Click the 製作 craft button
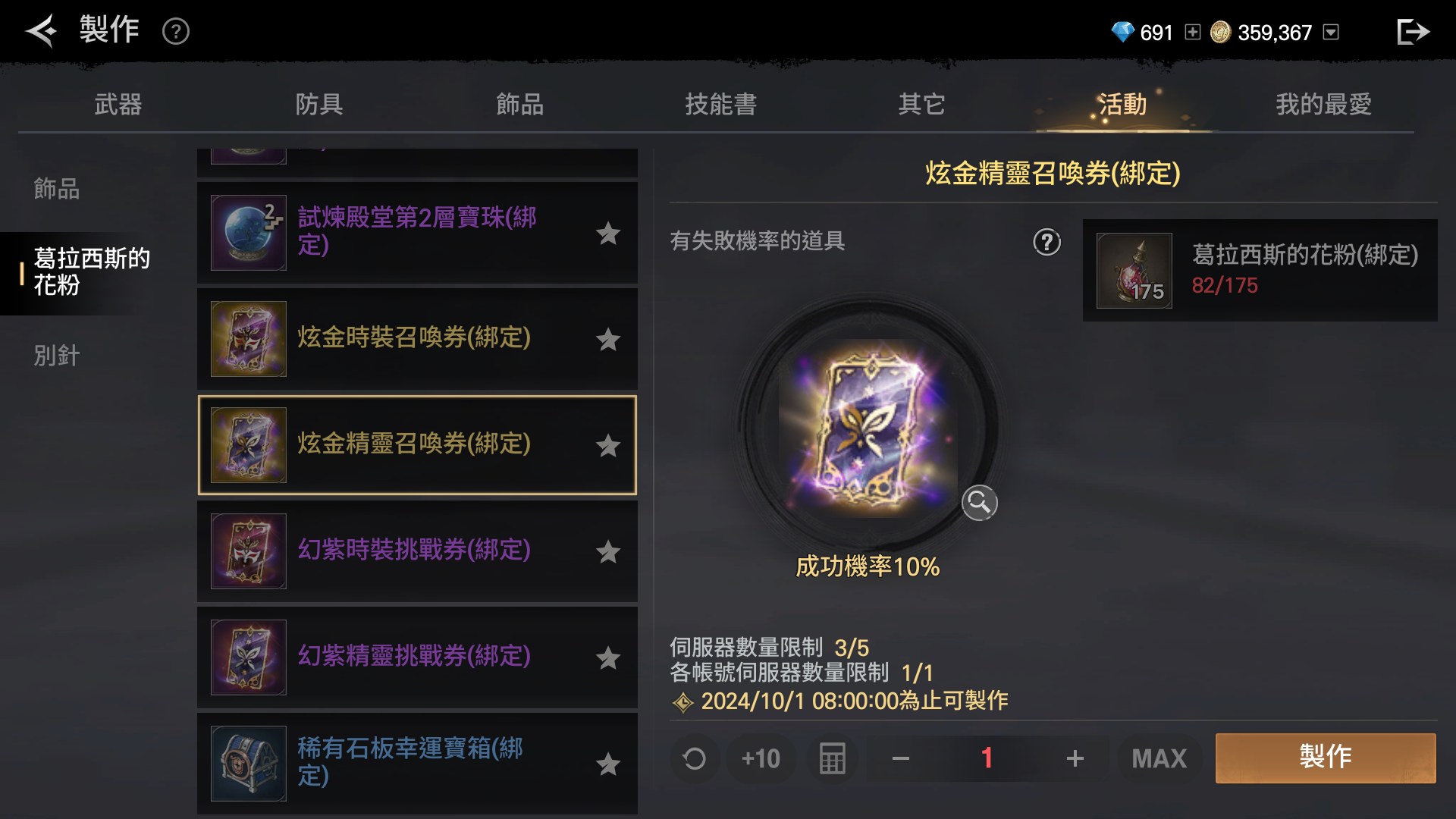Image resolution: width=1456 pixels, height=819 pixels. click(1326, 758)
